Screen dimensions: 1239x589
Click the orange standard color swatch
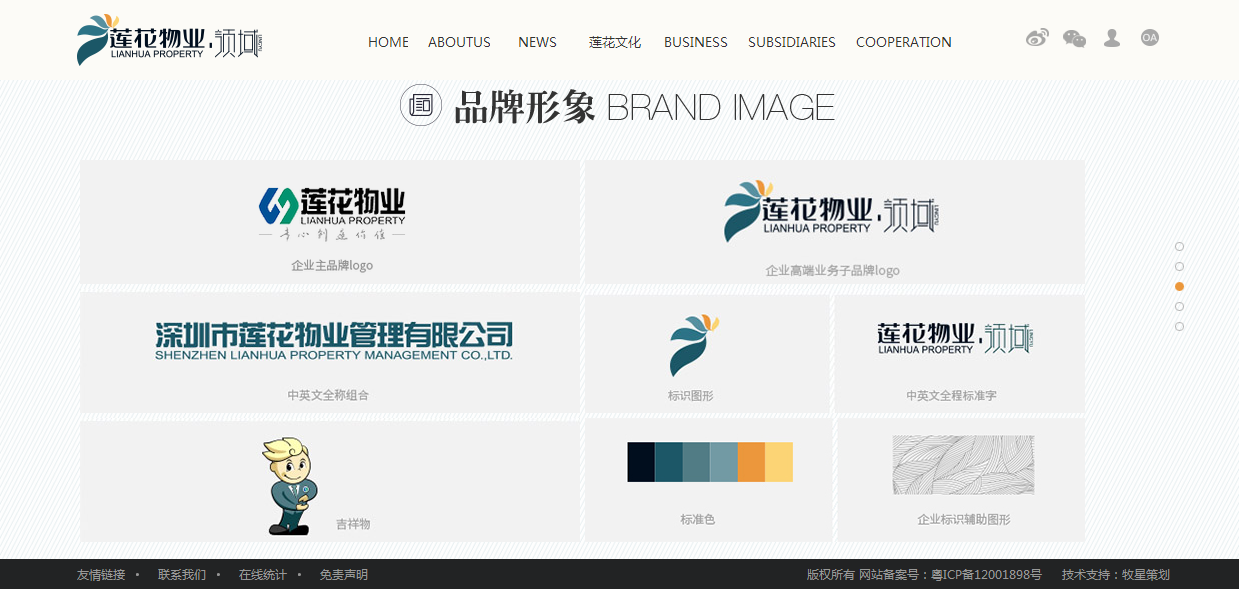(x=751, y=462)
